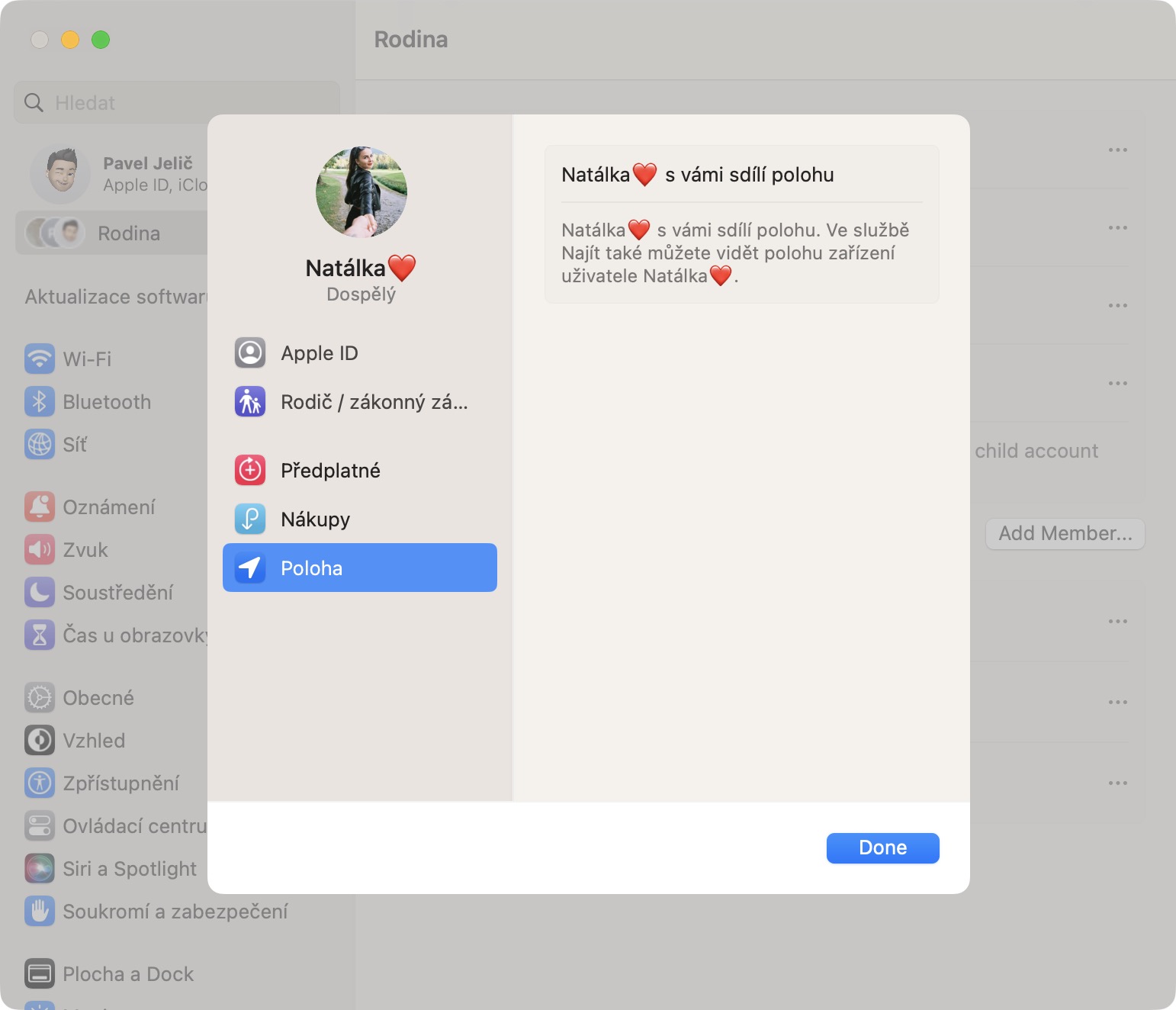Open the Zvuk speaker icon

click(40, 549)
